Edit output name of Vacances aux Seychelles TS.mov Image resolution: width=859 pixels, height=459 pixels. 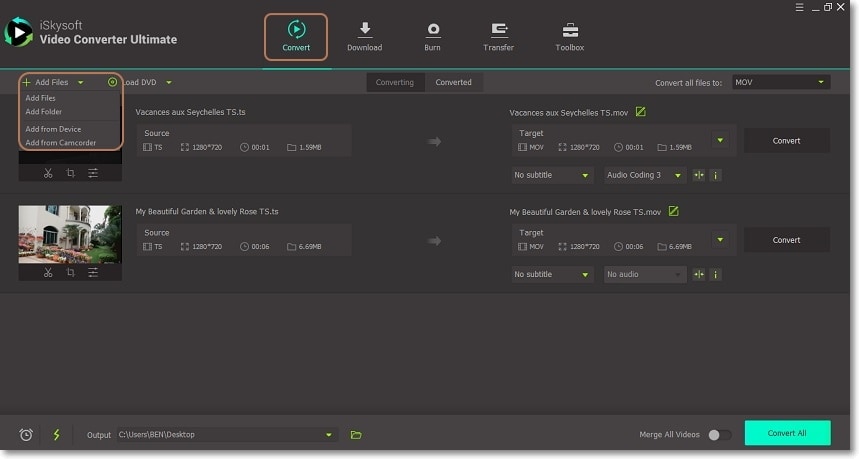[640, 112]
